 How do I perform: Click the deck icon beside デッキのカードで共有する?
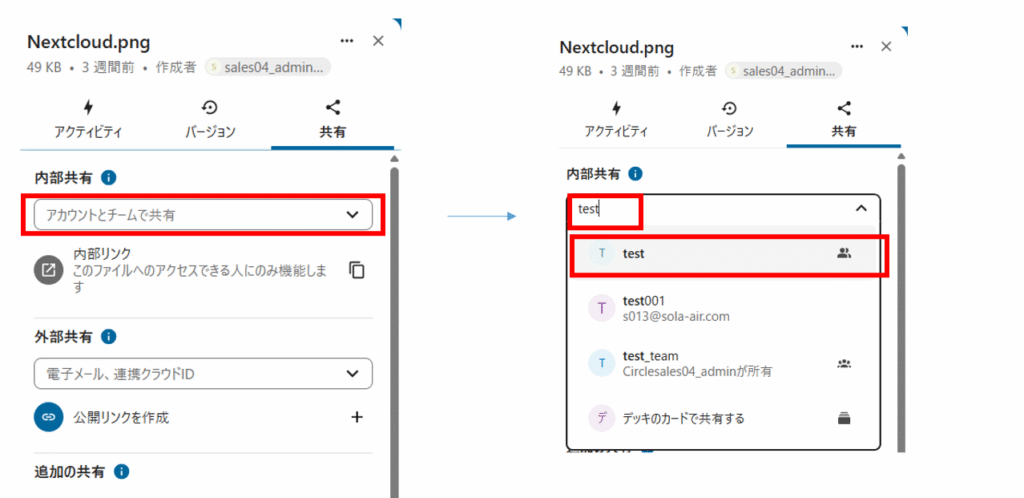click(843, 419)
